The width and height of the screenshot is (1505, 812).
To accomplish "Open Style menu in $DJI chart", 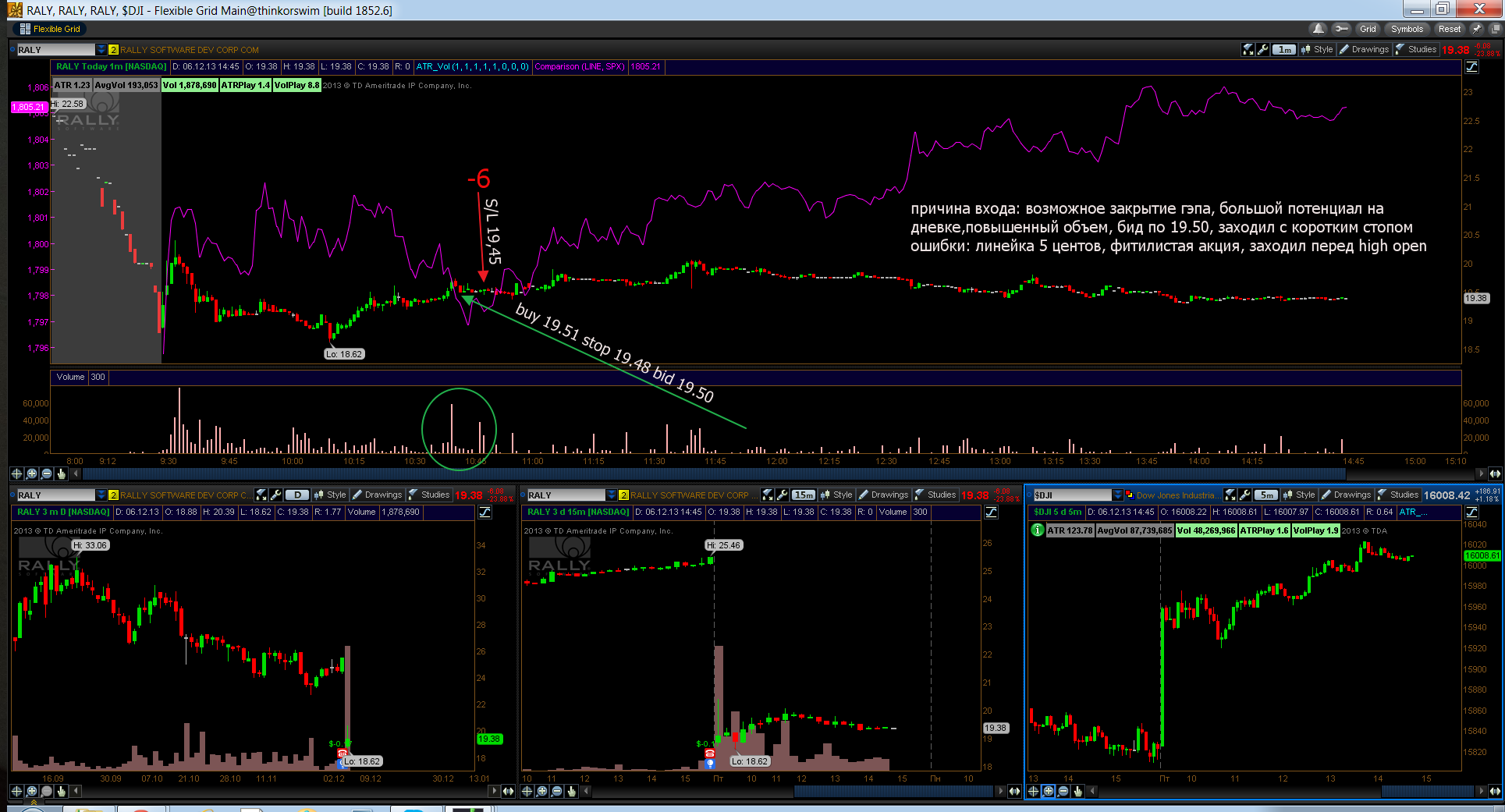I will 1300,495.
